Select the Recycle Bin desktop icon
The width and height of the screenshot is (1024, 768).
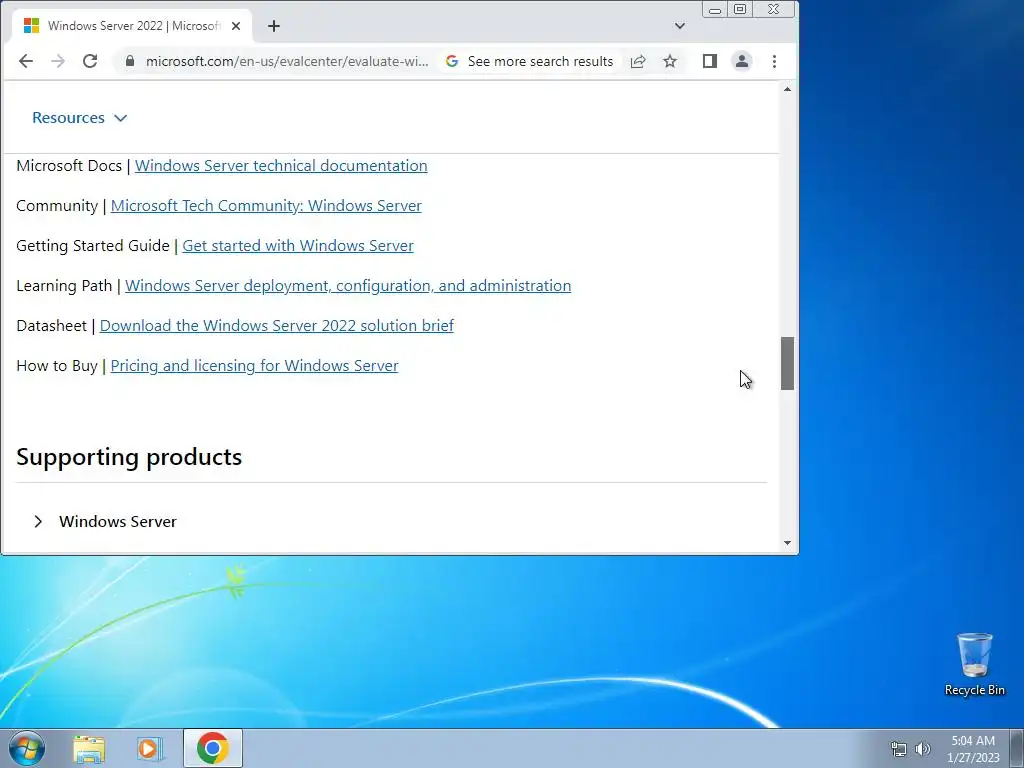[974, 665]
